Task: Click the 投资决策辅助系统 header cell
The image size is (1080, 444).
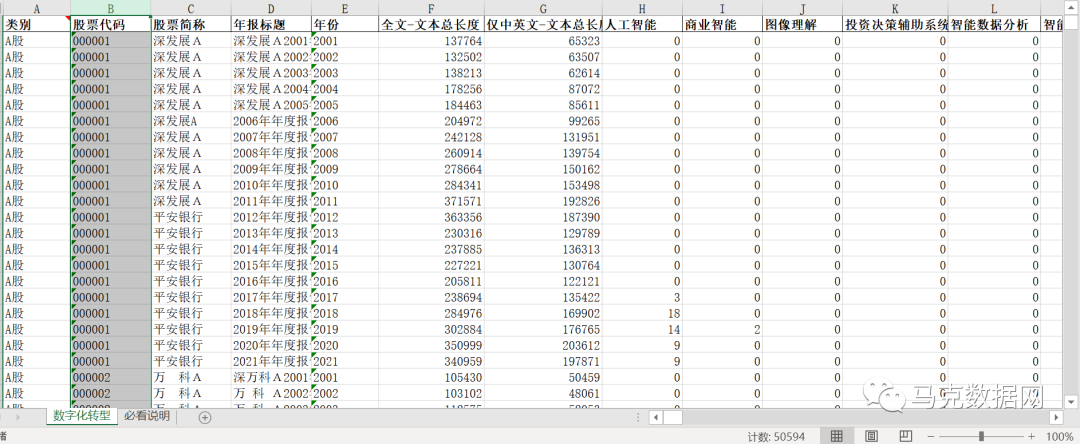Action: coord(895,24)
